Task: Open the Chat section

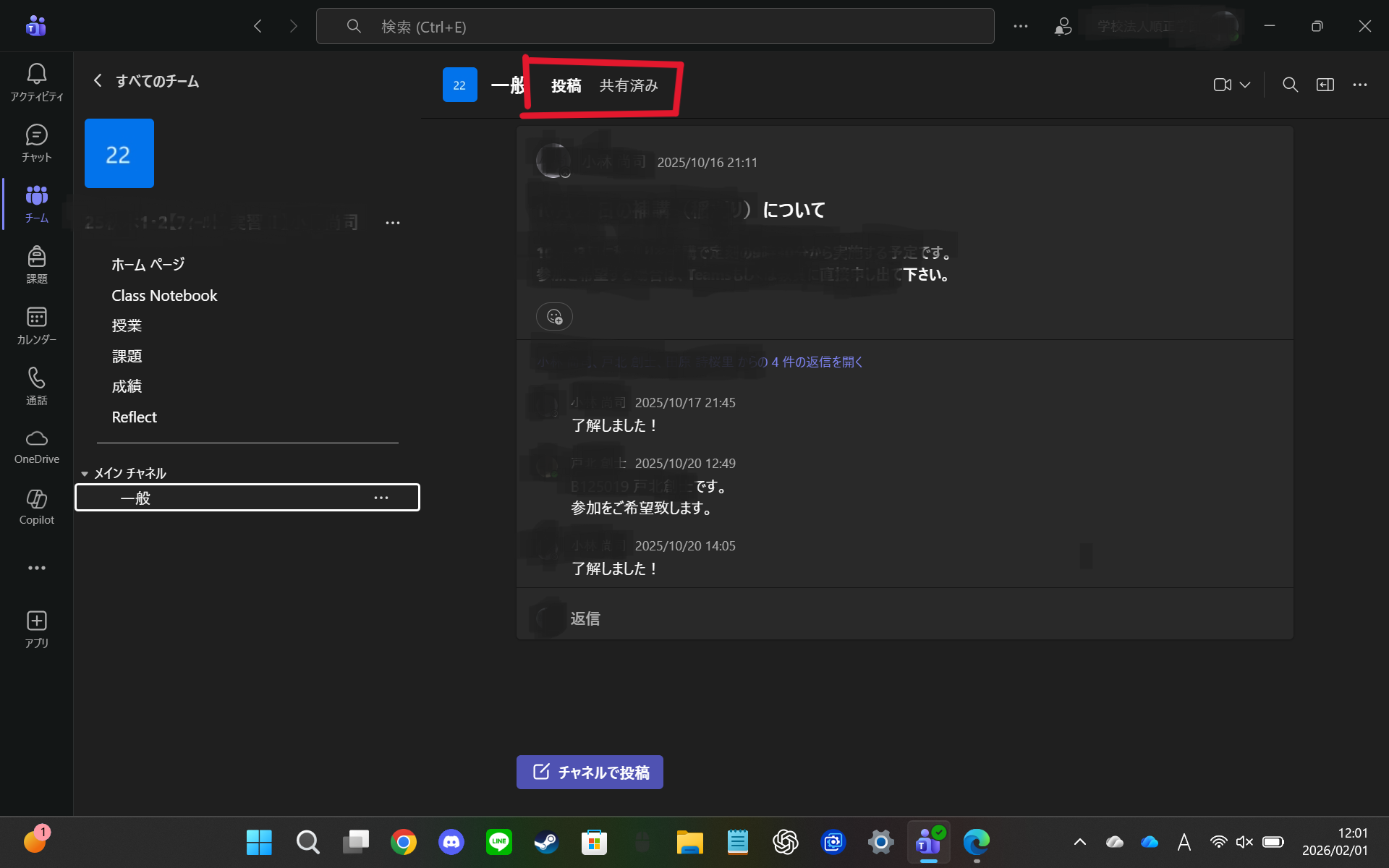Action: [x=36, y=143]
